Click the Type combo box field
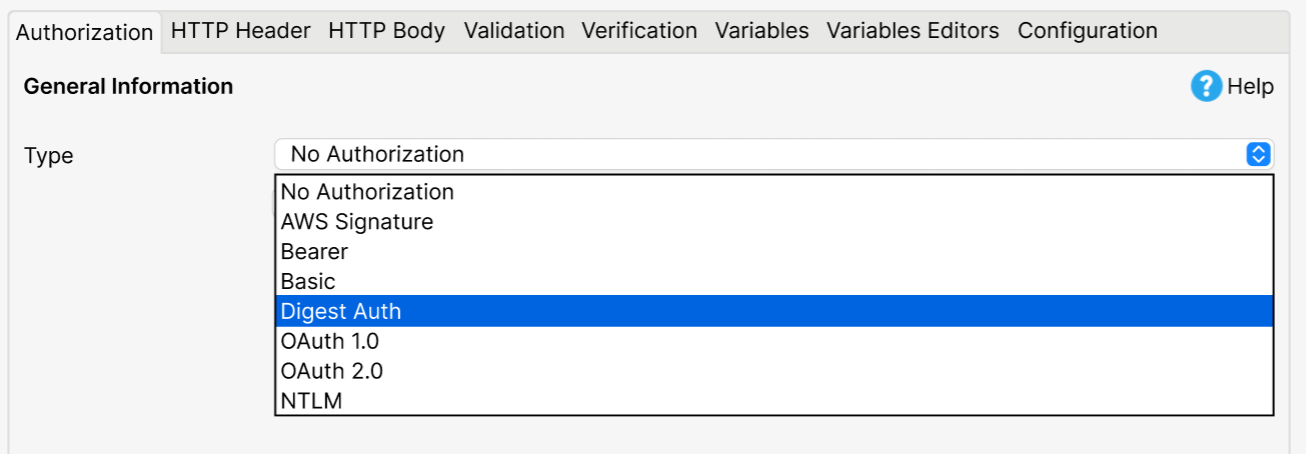Screen dimensions: 1306x454 tap(774, 154)
